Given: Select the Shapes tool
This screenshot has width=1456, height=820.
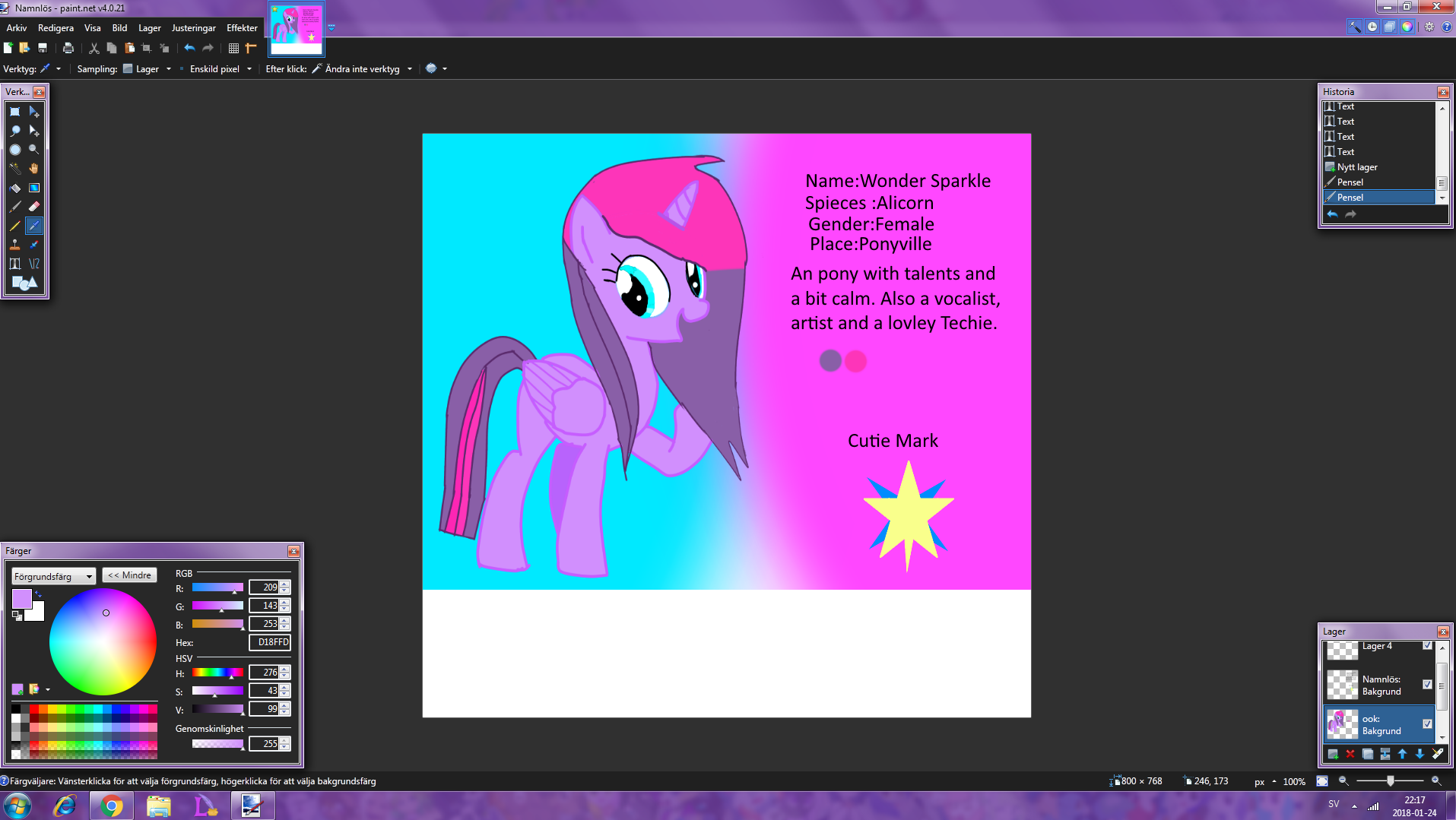Looking at the screenshot, I should (24, 283).
